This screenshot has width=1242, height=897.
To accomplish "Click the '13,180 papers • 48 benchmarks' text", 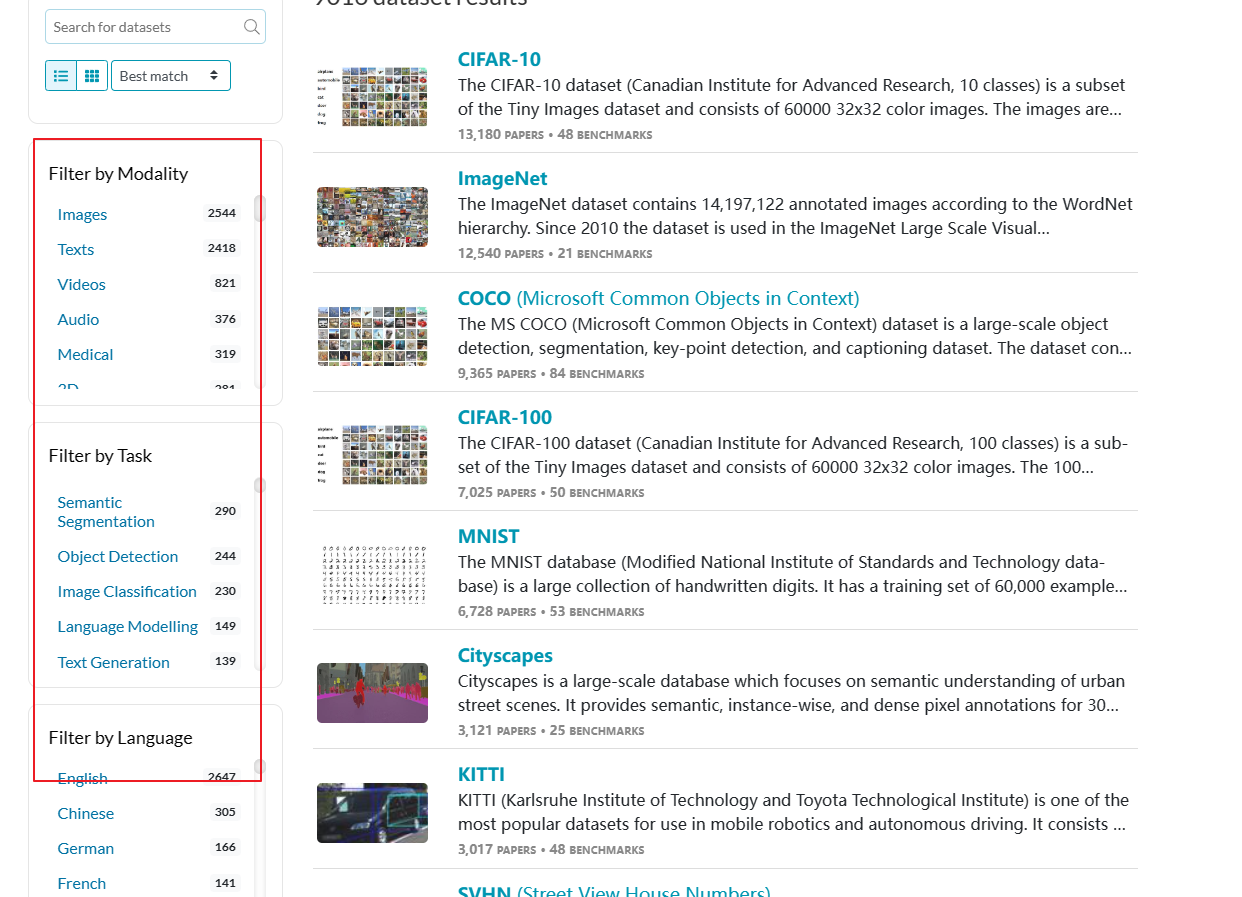I will tap(555, 135).
